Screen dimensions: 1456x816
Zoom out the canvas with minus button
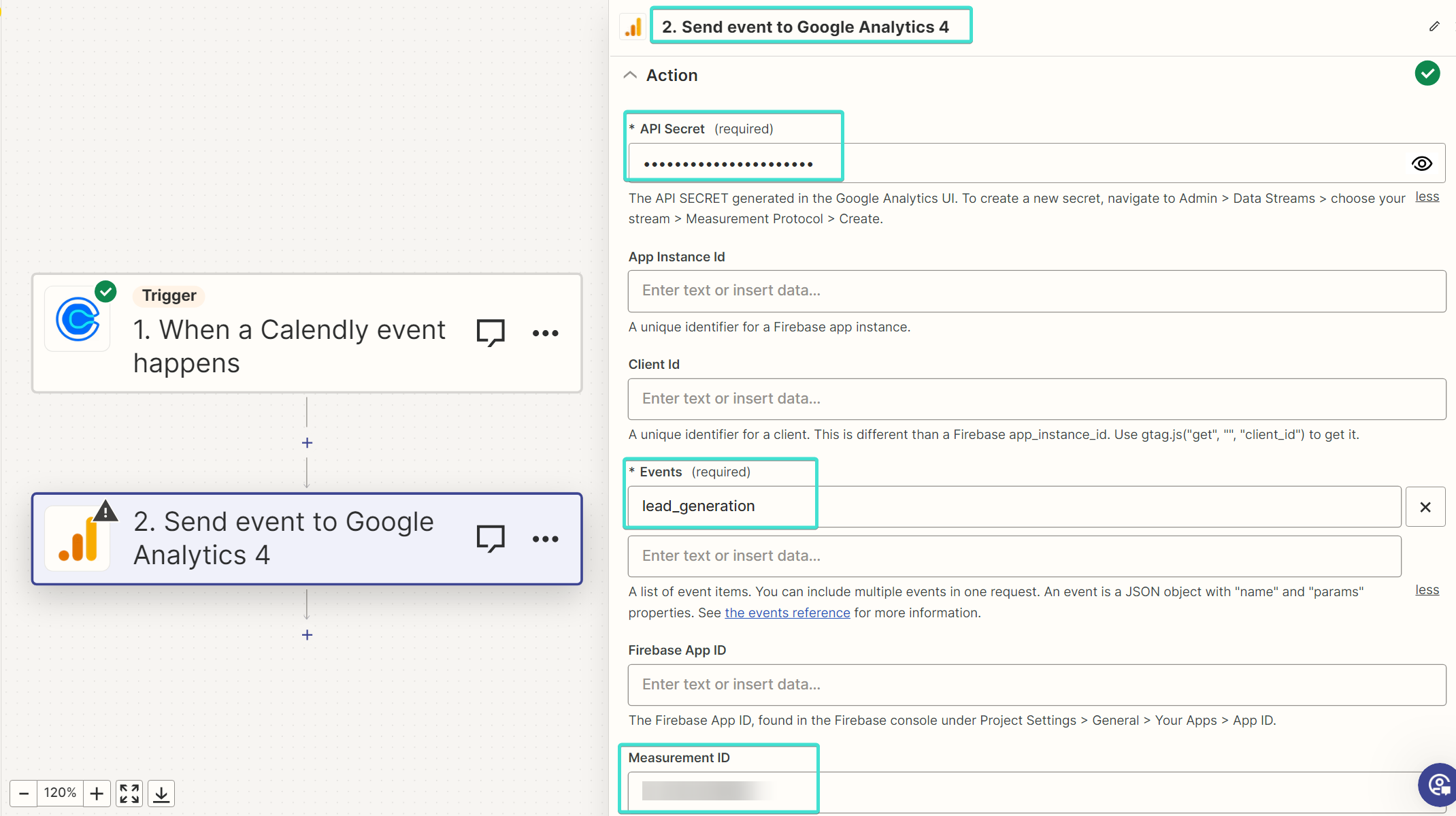(24, 793)
